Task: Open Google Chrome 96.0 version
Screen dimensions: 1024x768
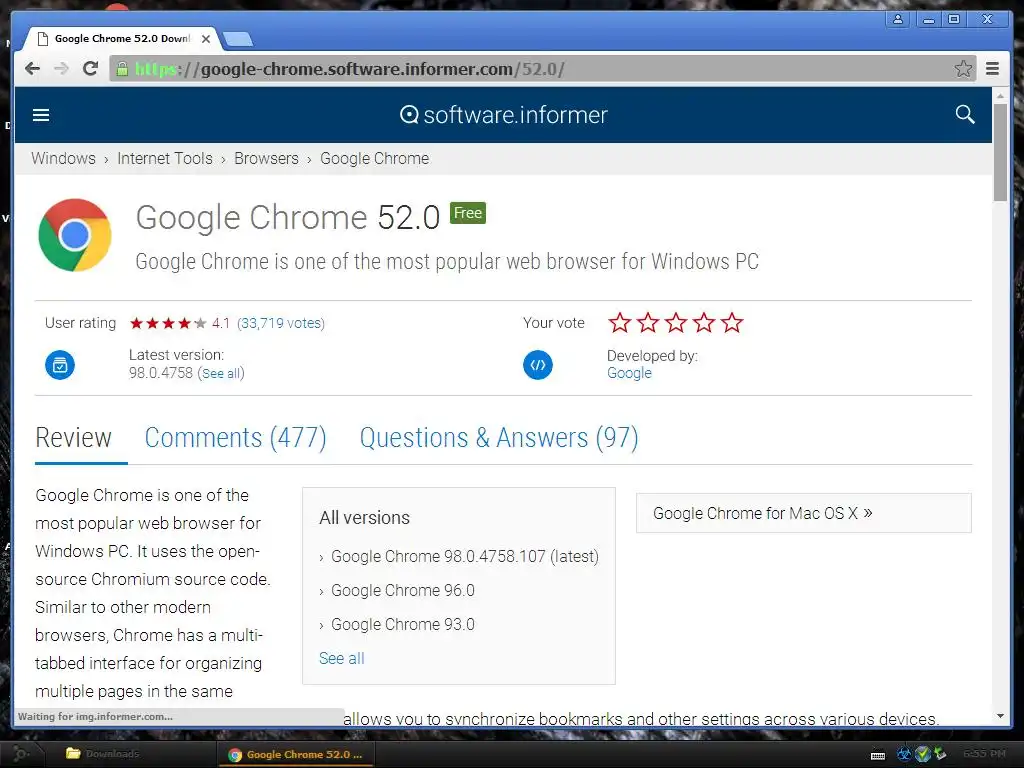Action: (x=402, y=590)
